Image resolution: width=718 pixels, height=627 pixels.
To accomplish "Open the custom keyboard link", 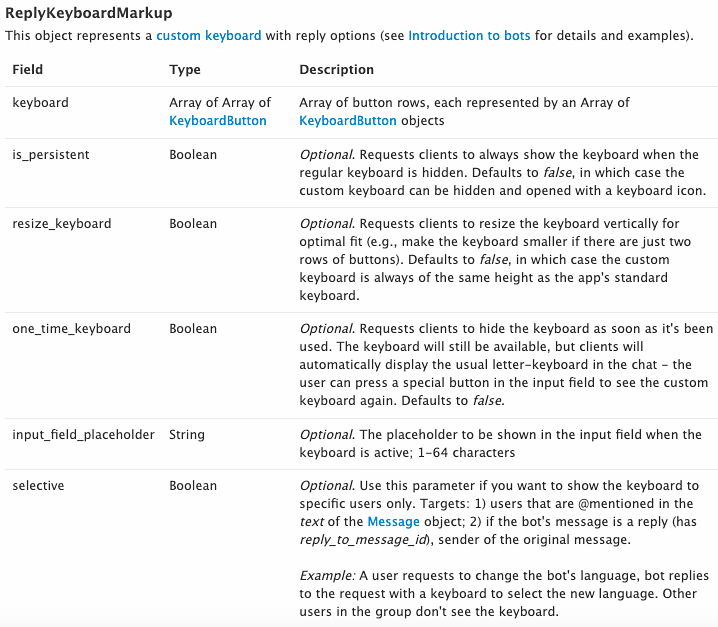I will pos(208,35).
